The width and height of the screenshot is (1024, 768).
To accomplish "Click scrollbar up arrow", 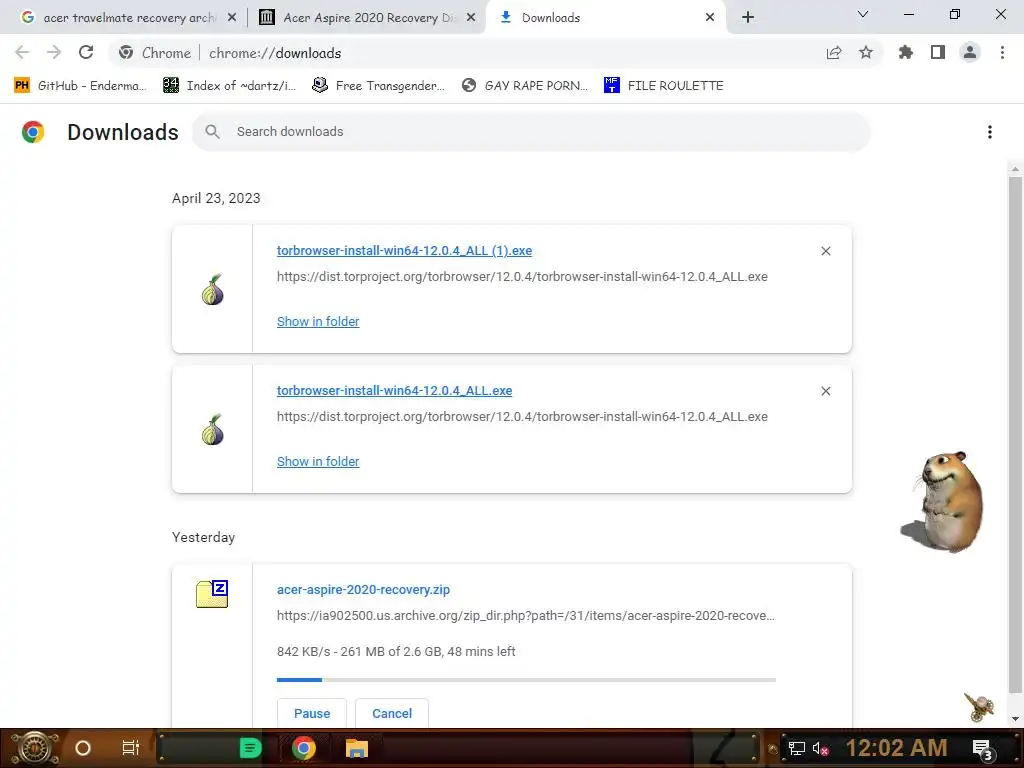I will (x=1015, y=168).
